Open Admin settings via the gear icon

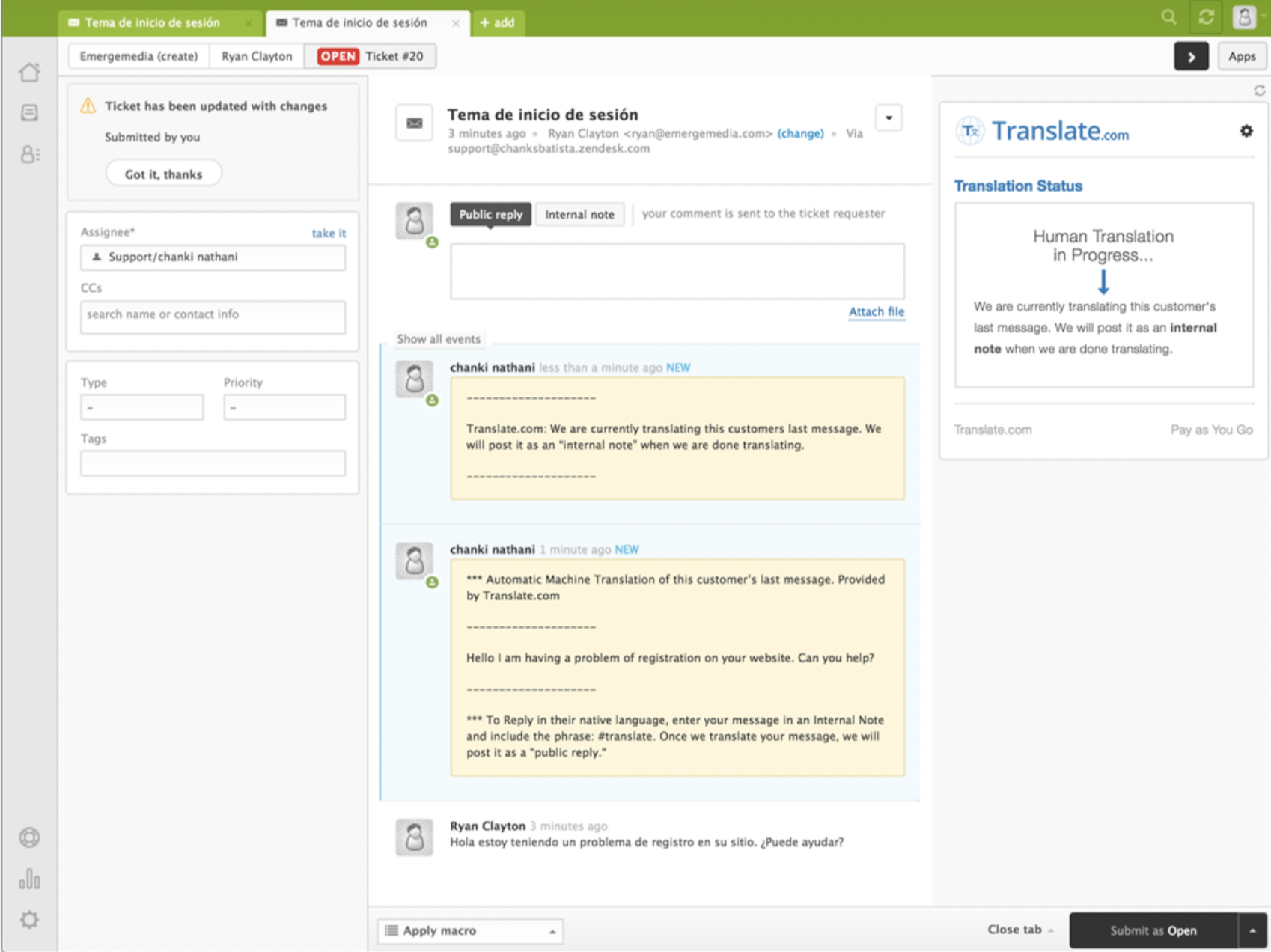click(30, 920)
